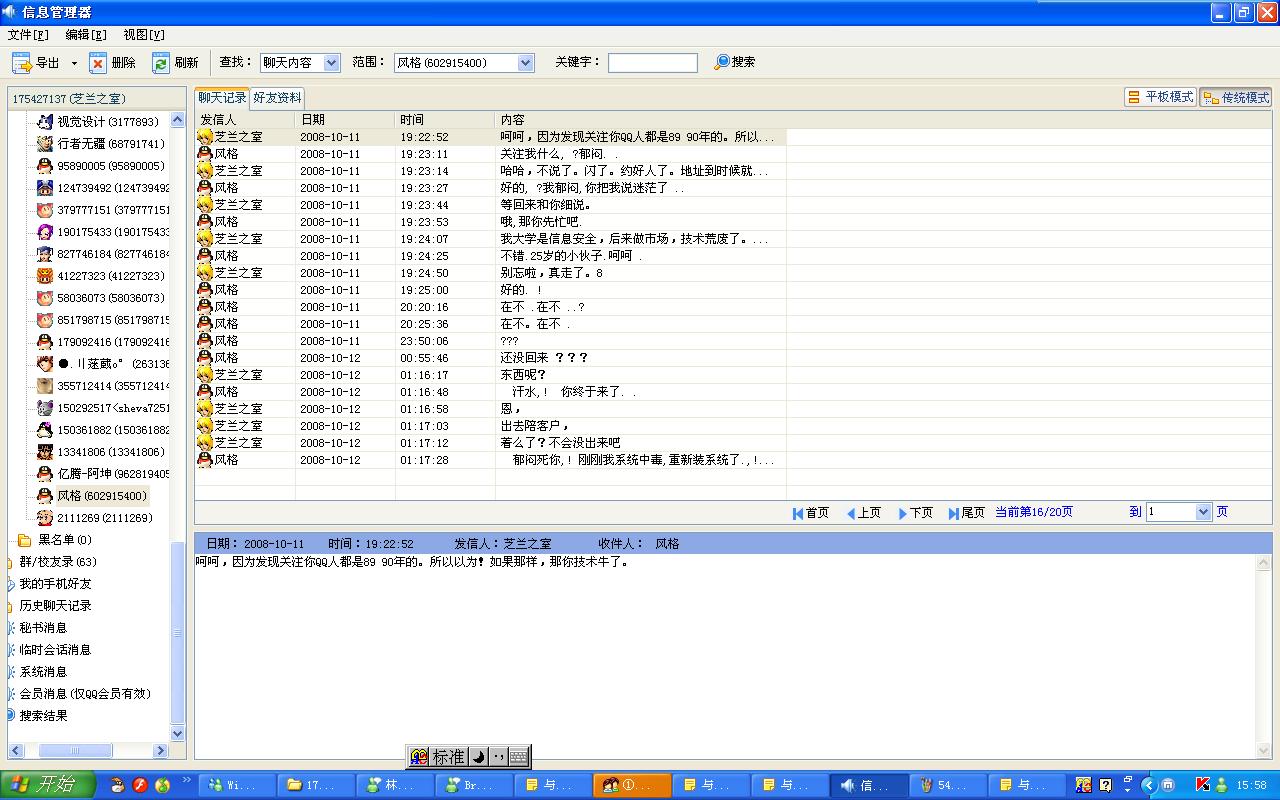Click the contact list horizontal scrollbar thumb

coord(76,750)
